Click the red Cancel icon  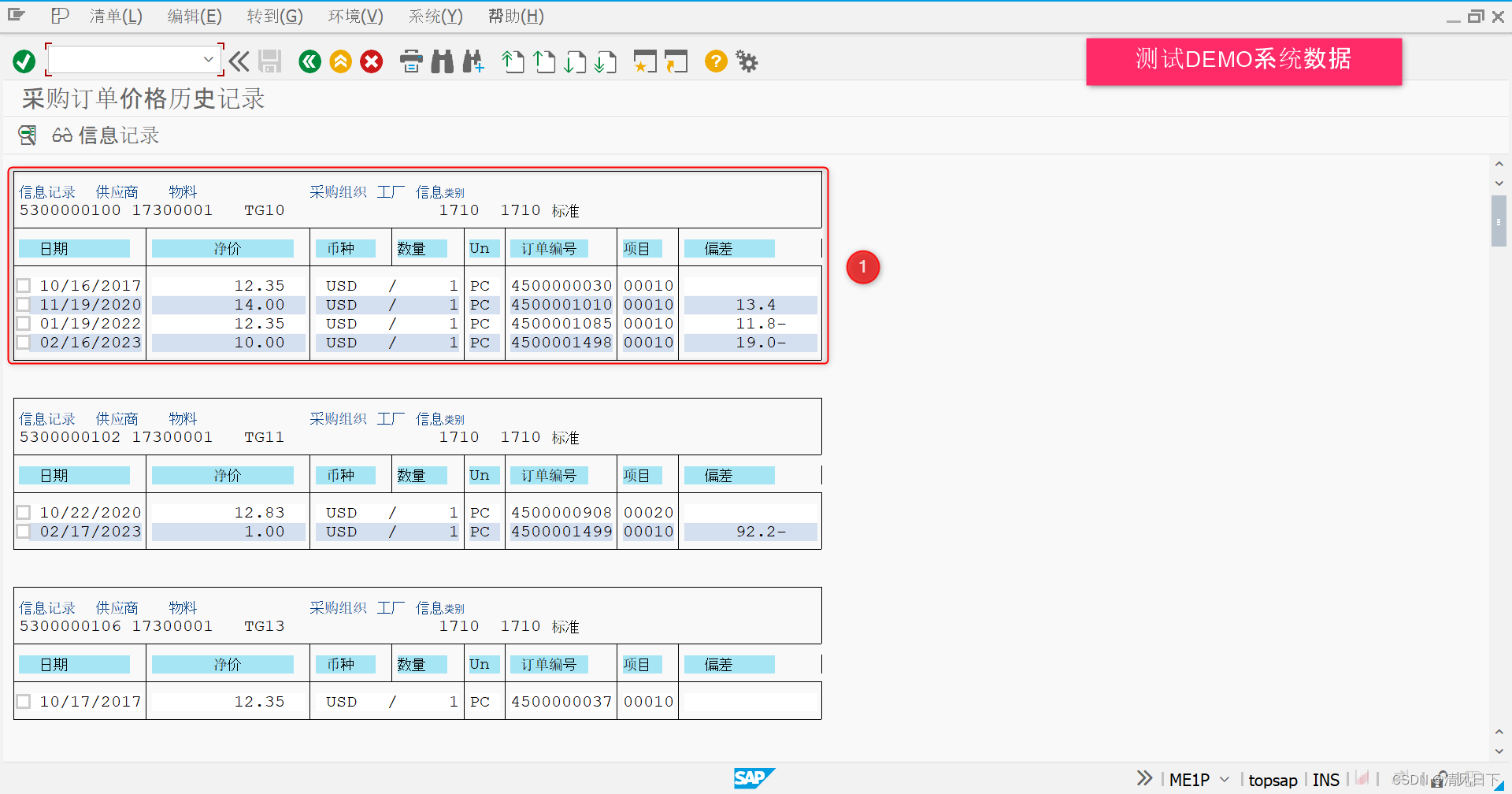pyautogui.click(x=371, y=61)
